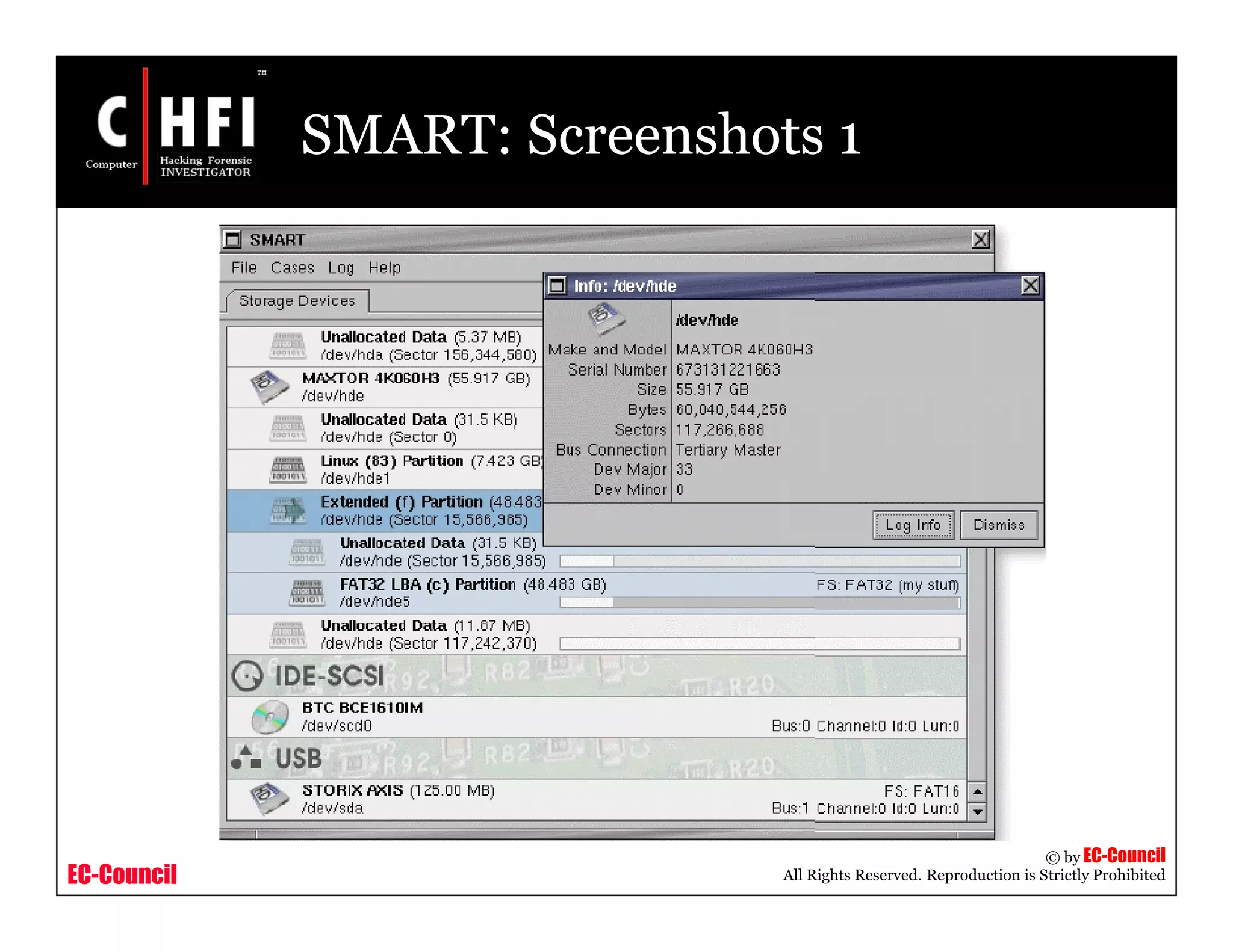Screen dimensions: 1233x952
Task: Click the BTC BCE1610IM CD-ROM disc icon
Action: click(x=269, y=717)
